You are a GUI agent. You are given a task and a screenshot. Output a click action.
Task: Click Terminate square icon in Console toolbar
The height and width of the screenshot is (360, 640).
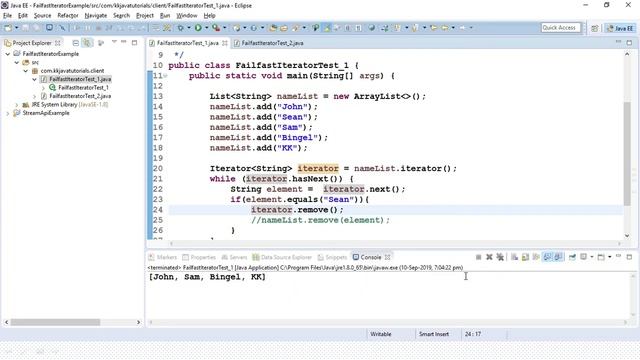(x=478, y=257)
